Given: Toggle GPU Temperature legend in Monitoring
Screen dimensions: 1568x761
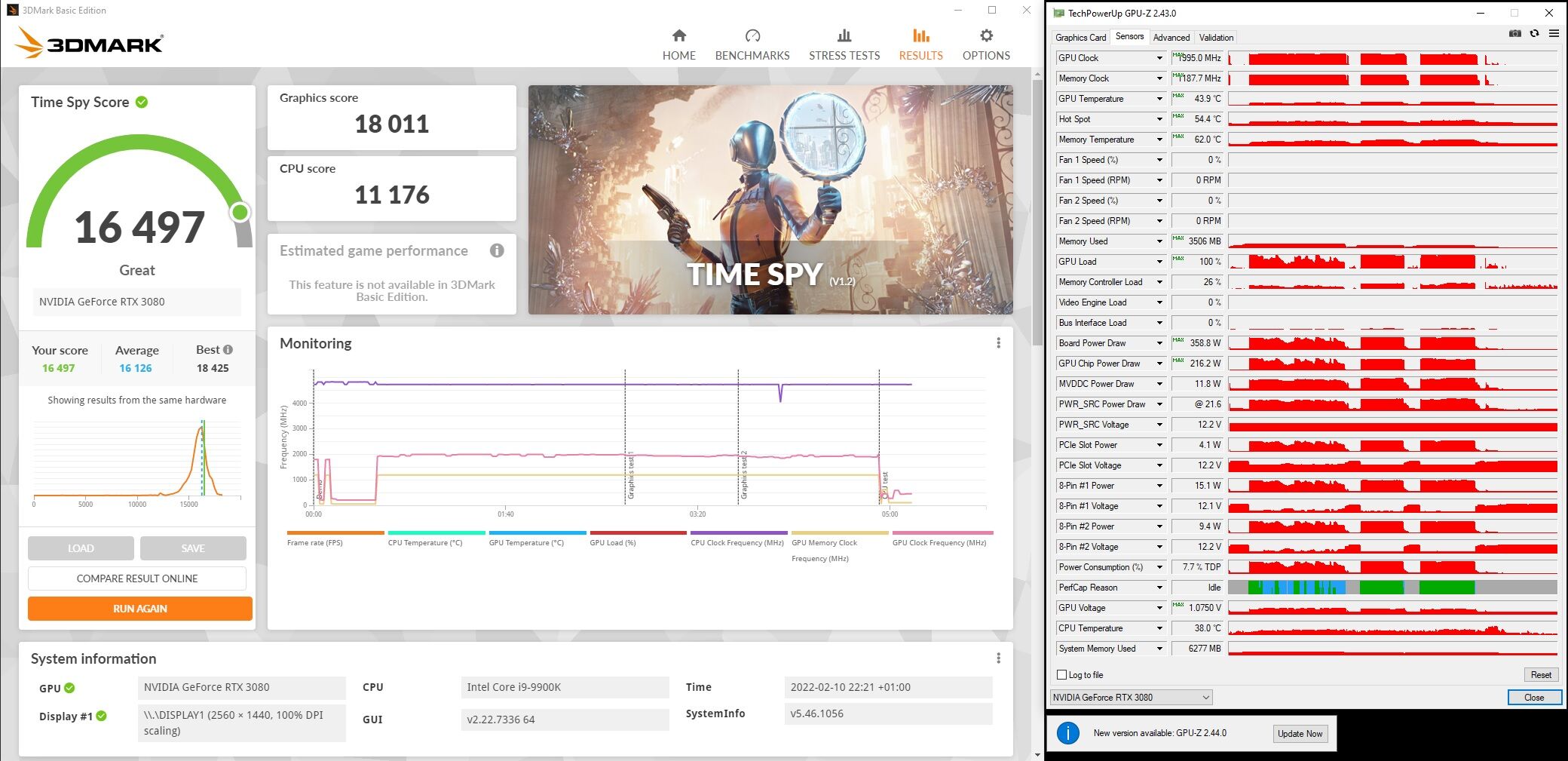Looking at the screenshot, I should [537, 539].
